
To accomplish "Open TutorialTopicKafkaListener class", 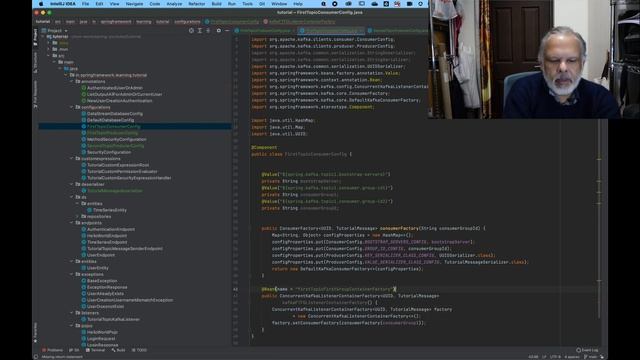I will (111, 319).
